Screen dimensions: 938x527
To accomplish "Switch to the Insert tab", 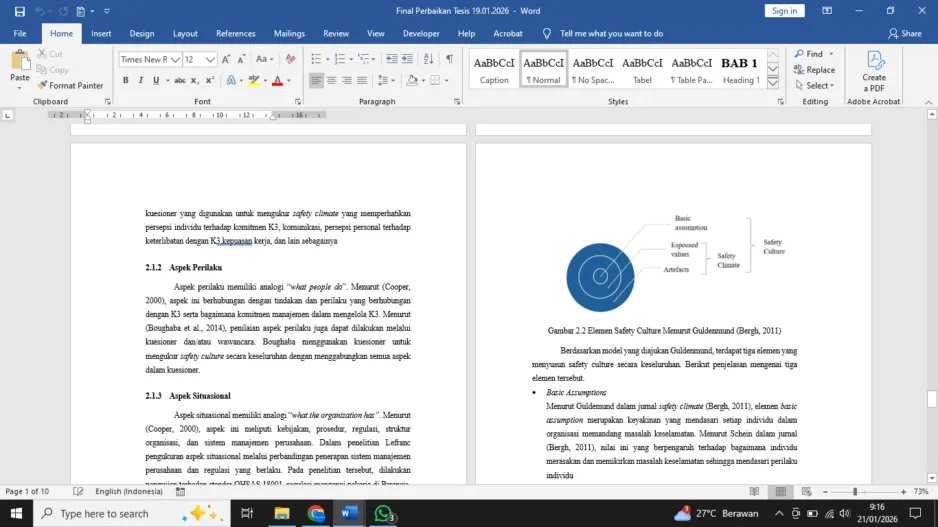I will point(101,33).
